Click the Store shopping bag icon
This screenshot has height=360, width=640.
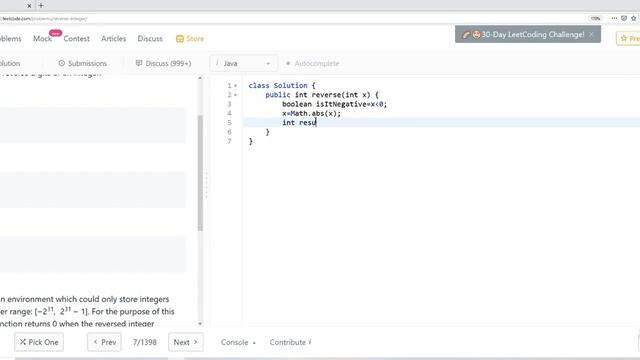180,39
